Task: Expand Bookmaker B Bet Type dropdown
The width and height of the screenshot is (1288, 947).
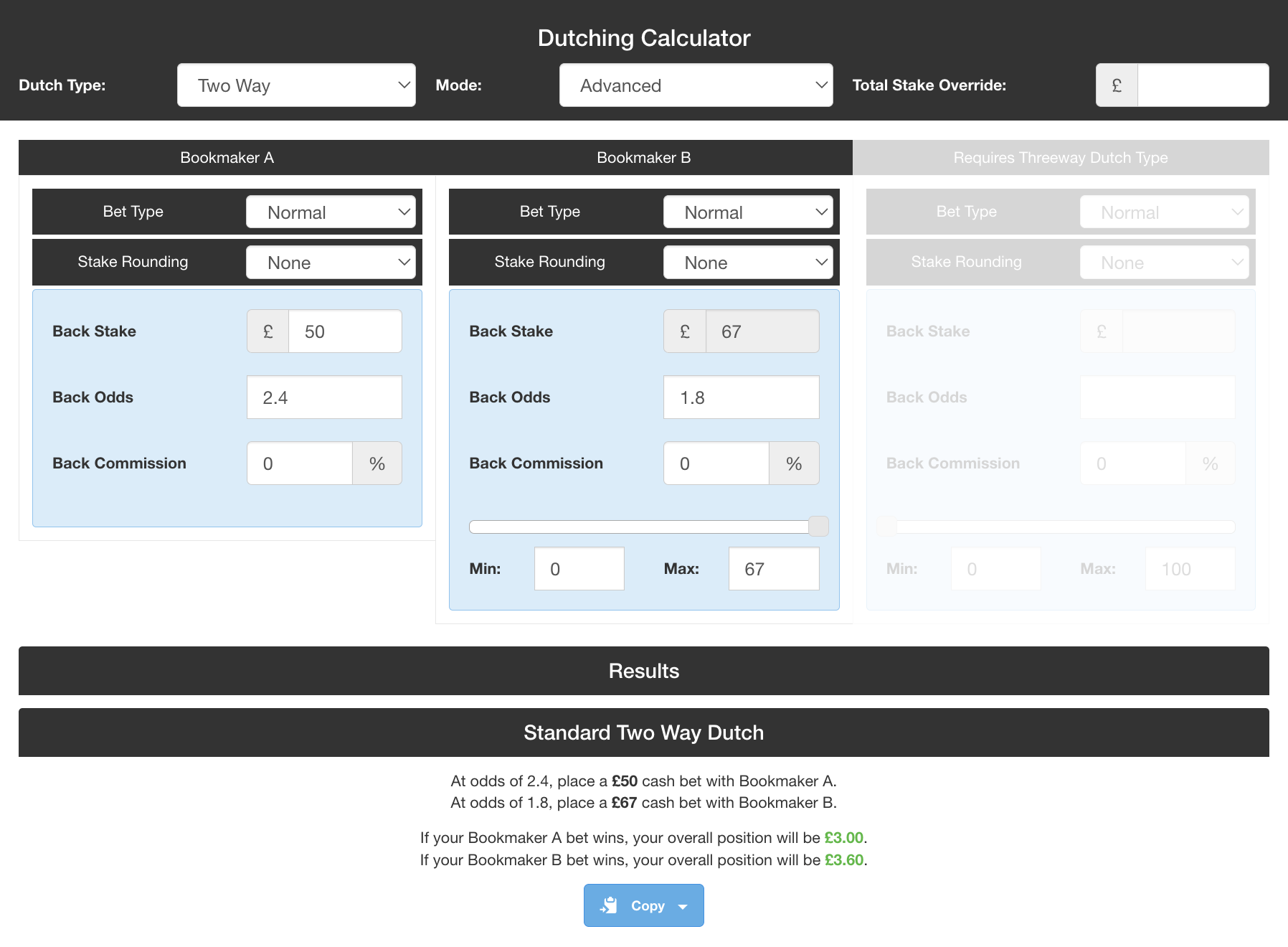Action: pos(748,212)
